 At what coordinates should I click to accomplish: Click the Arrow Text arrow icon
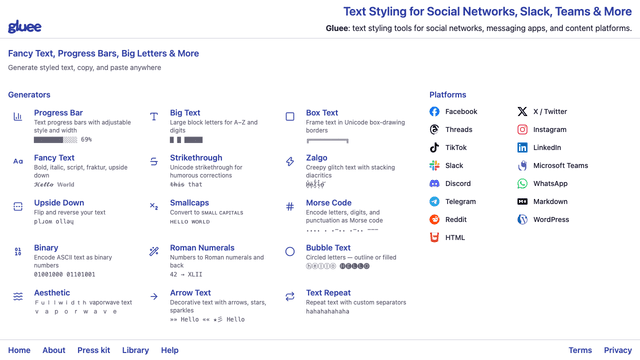click(x=154, y=296)
